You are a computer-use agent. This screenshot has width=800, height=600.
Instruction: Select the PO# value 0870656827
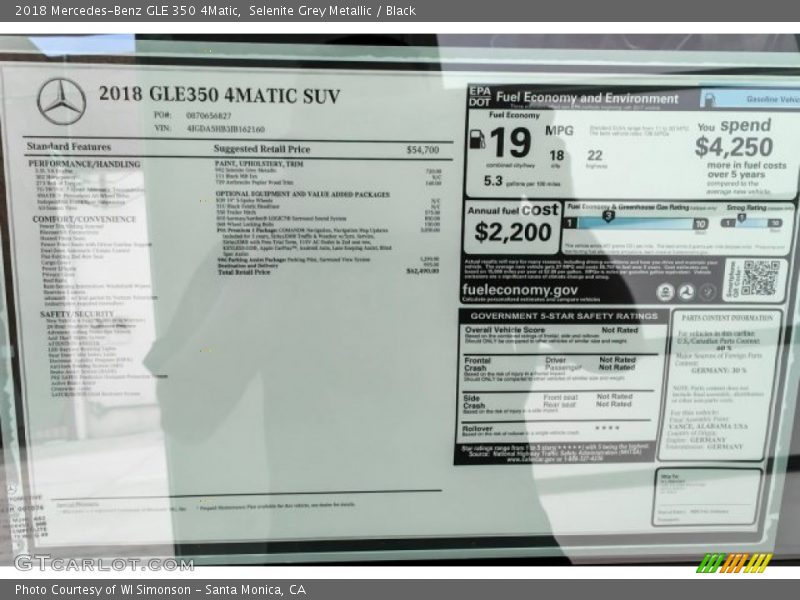(209, 116)
